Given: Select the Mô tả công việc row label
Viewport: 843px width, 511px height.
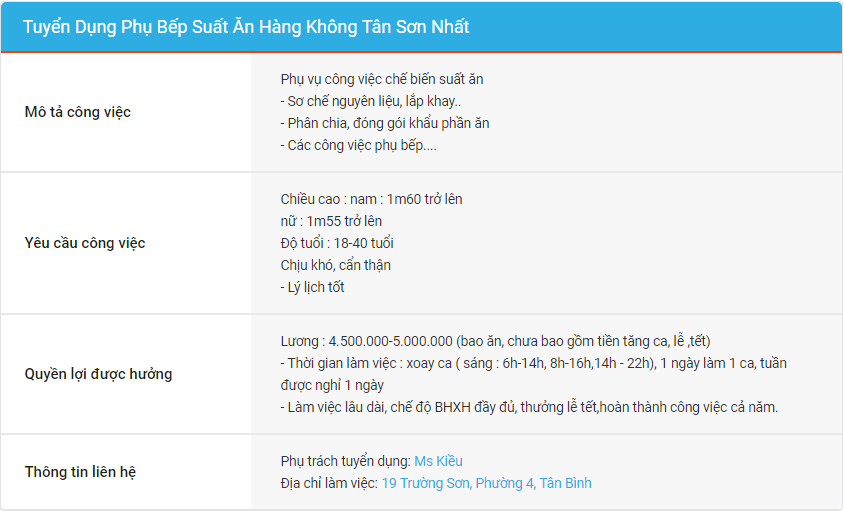Looking at the screenshot, I should [x=78, y=112].
